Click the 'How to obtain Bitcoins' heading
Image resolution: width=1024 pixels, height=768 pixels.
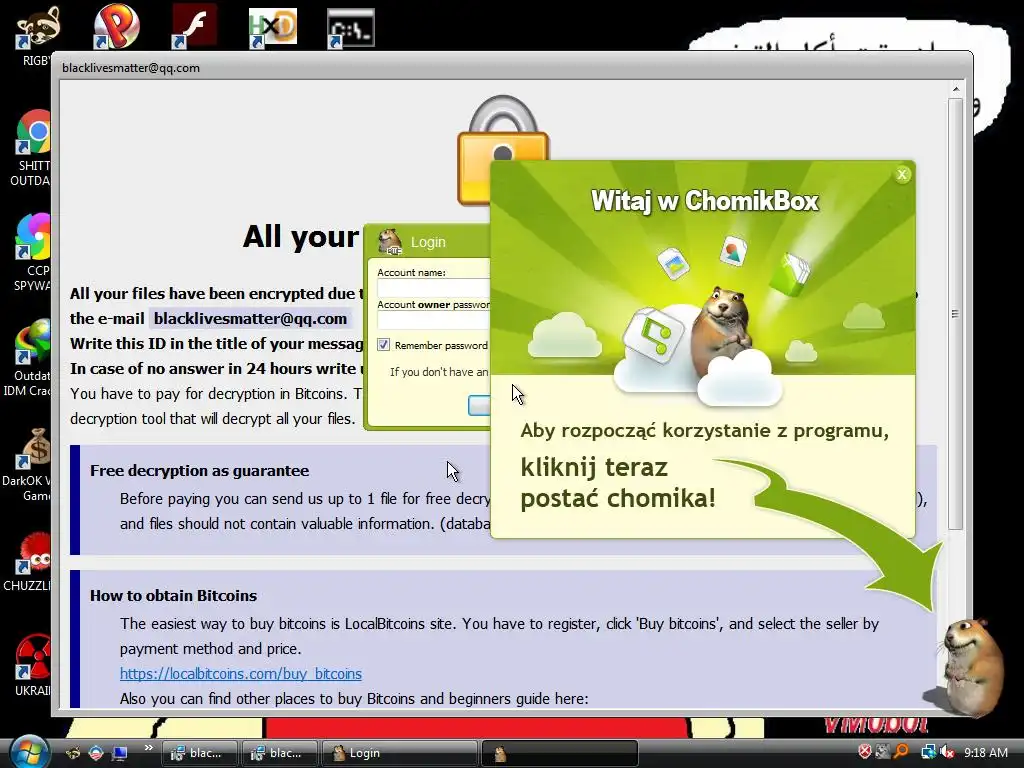pyautogui.click(x=173, y=596)
